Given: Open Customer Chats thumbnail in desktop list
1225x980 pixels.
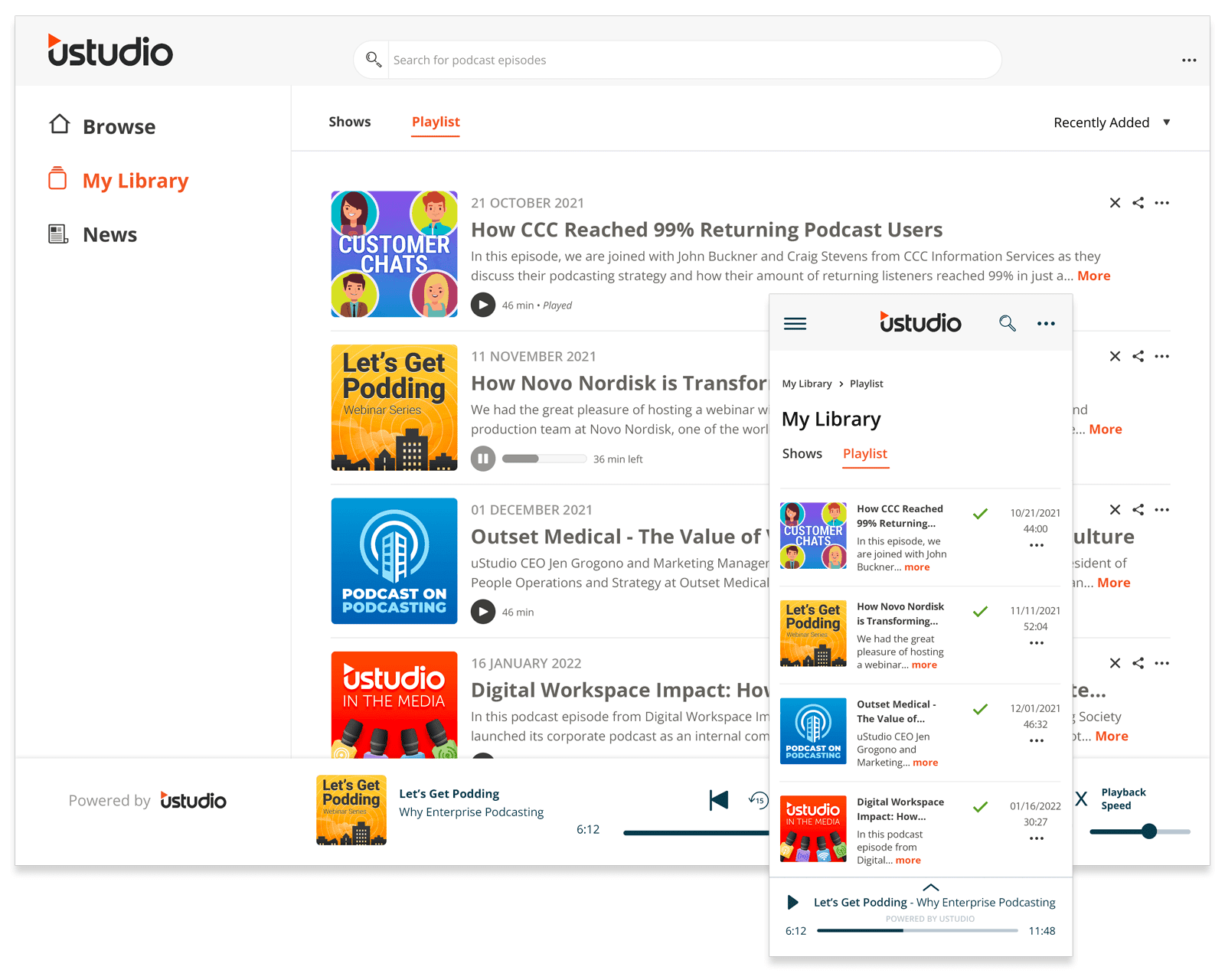Looking at the screenshot, I should click(x=394, y=254).
